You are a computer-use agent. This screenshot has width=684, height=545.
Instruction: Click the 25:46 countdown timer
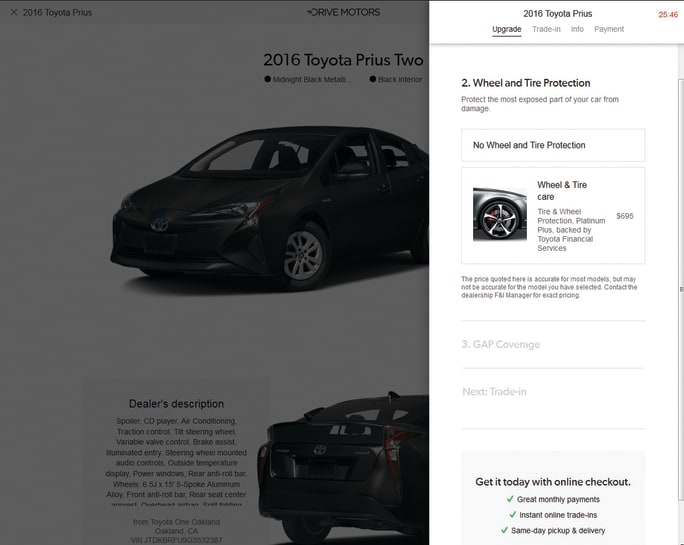(667, 15)
